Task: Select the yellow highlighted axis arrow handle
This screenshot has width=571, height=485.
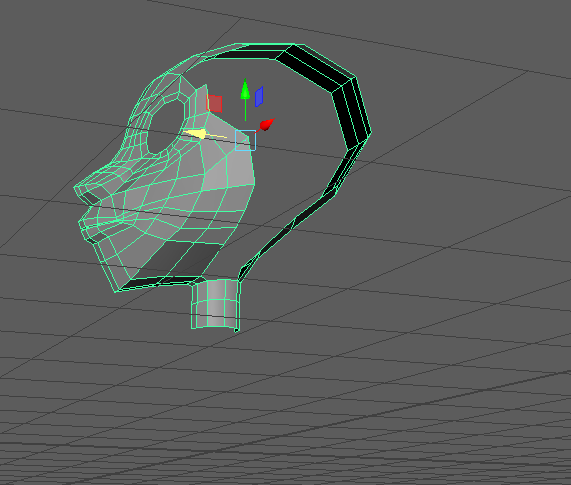Action: [197, 134]
